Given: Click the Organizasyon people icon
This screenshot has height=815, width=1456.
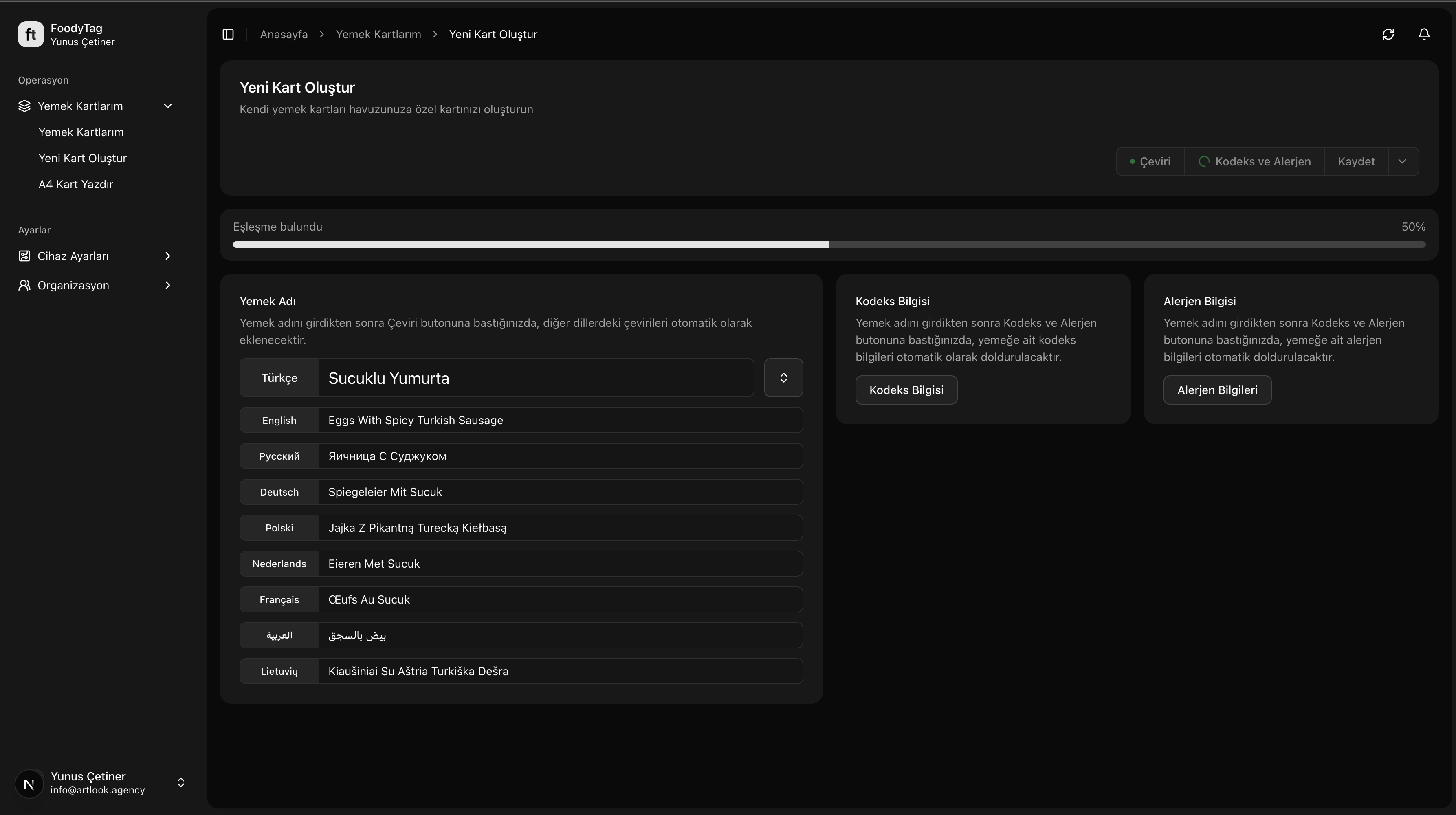Looking at the screenshot, I should tap(24, 285).
